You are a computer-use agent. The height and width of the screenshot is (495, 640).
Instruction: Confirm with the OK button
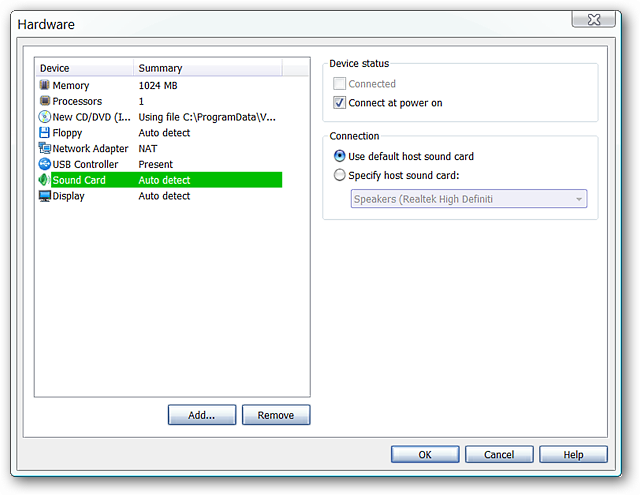click(425, 455)
